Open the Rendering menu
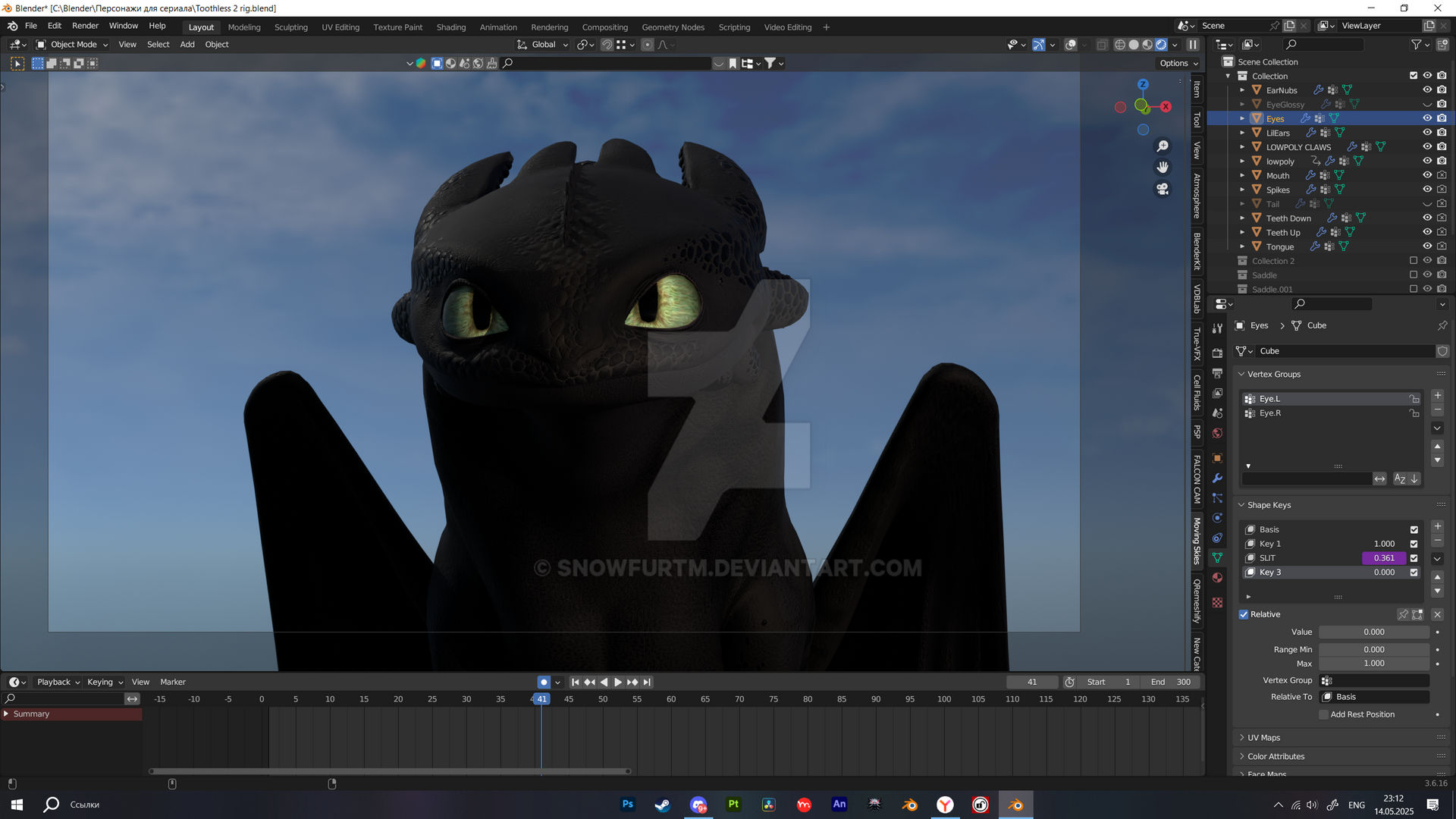1456x819 pixels. pos(549,27)
